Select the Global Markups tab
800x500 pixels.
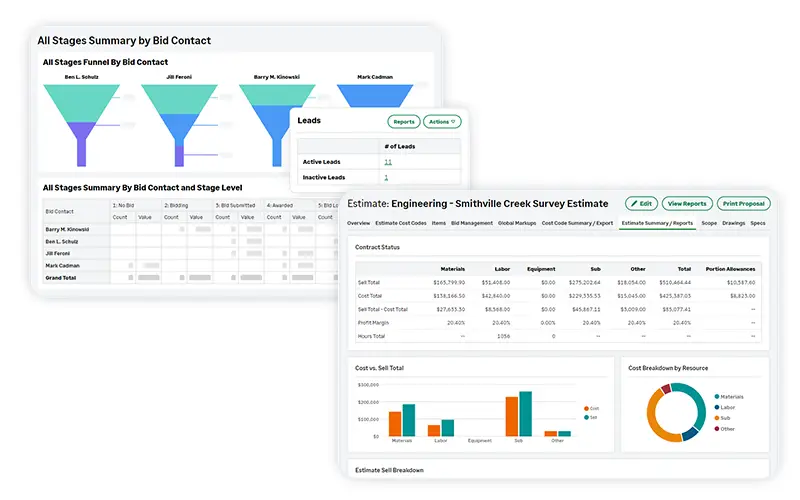tap(516, 223)
